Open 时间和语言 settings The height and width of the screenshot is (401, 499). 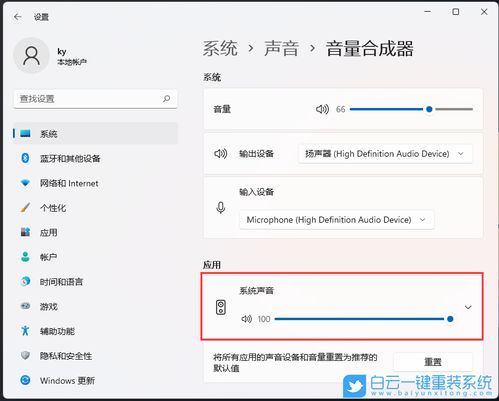(95, 282)
